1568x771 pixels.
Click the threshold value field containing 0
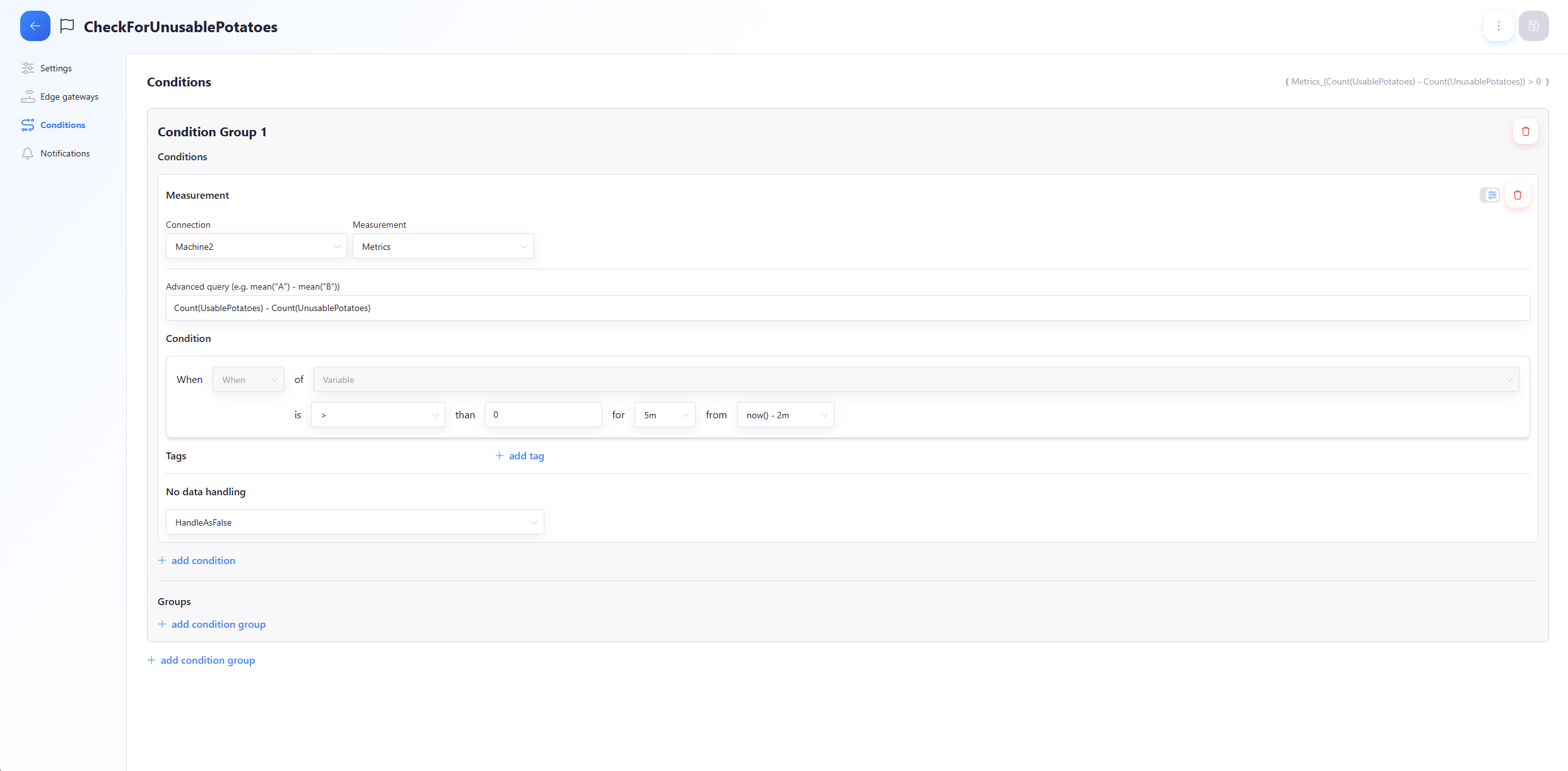(x=543, y=415)
